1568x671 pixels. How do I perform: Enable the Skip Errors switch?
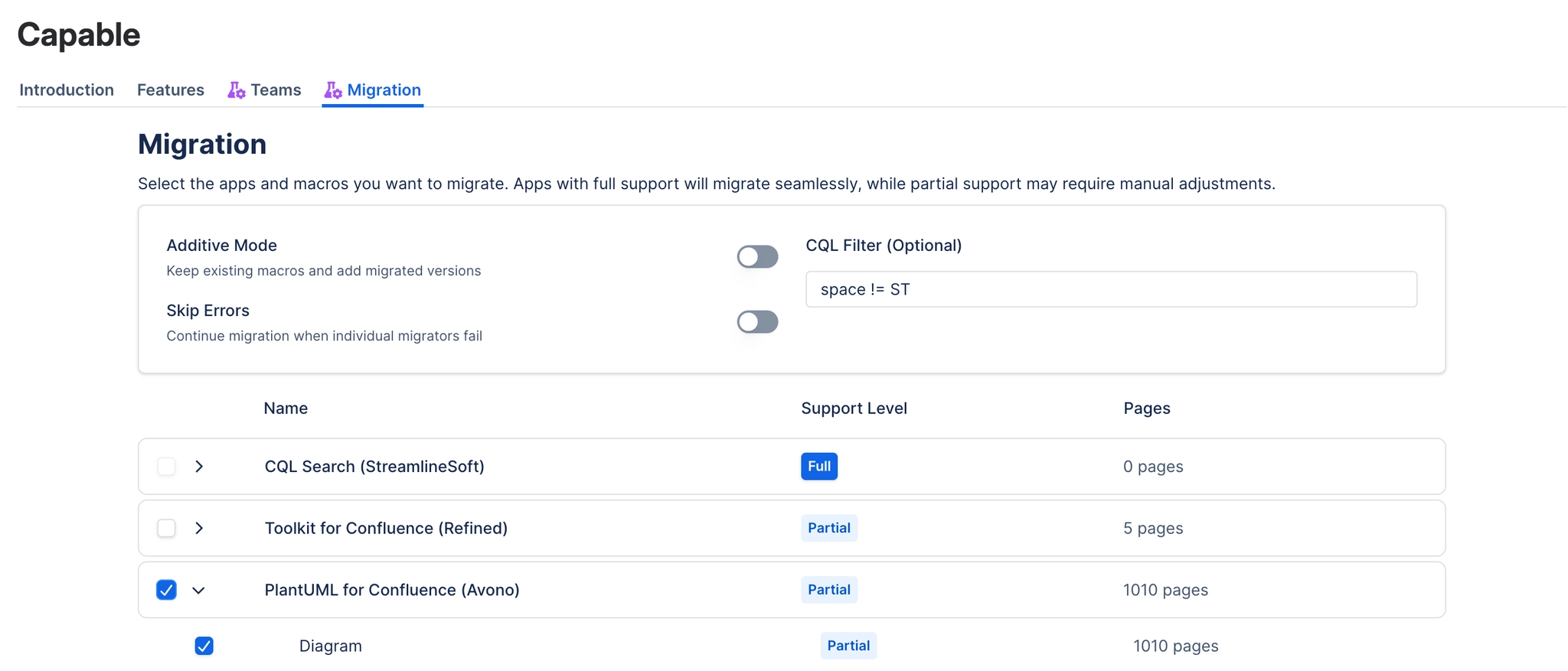click(x=757, y=321)
